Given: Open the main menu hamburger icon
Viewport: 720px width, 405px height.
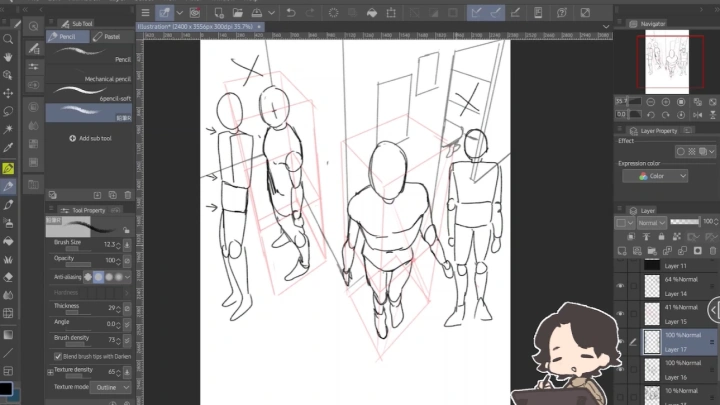Looking at the screenshot, I should pos(145,13).
